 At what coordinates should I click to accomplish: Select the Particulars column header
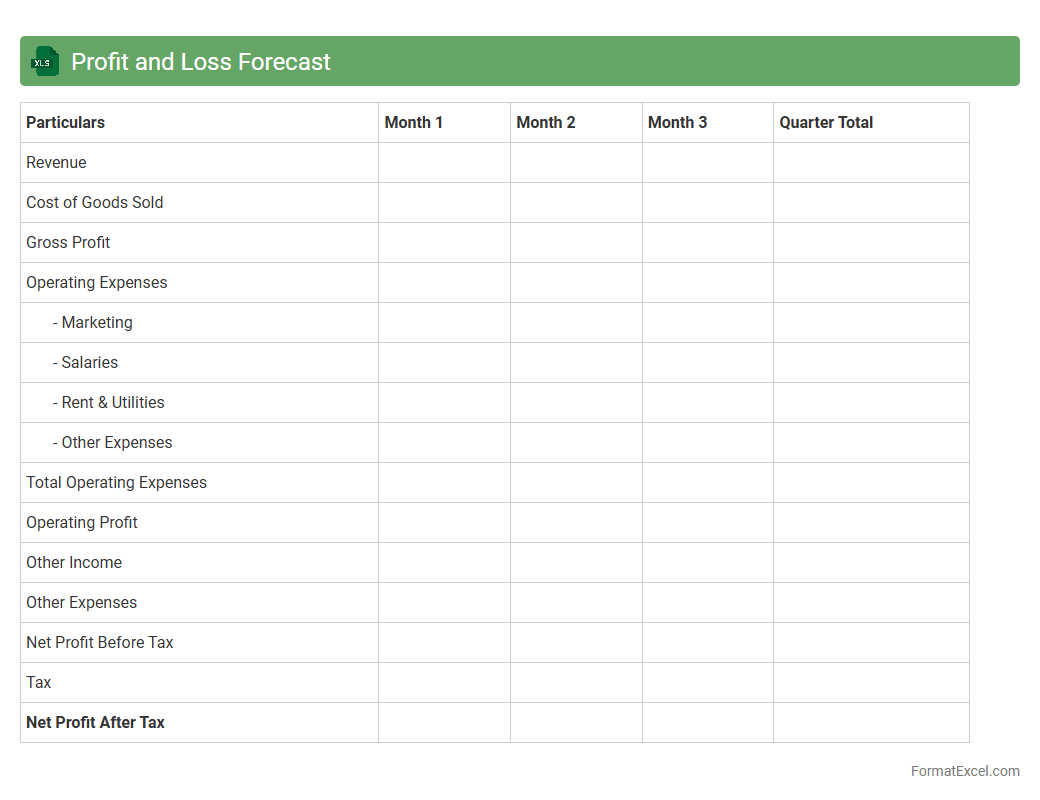click(x=66, y=122)
